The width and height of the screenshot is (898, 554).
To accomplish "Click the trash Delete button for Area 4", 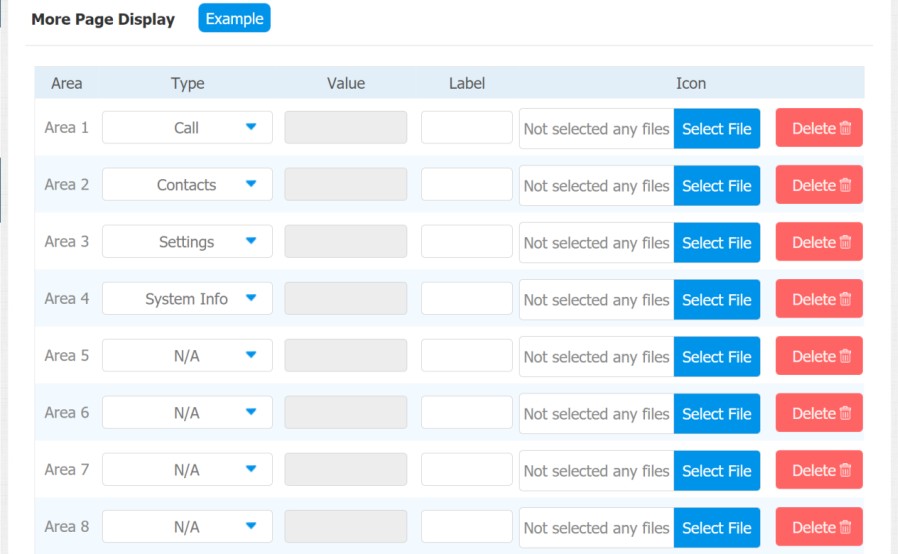I will click(x=819, y=298).
